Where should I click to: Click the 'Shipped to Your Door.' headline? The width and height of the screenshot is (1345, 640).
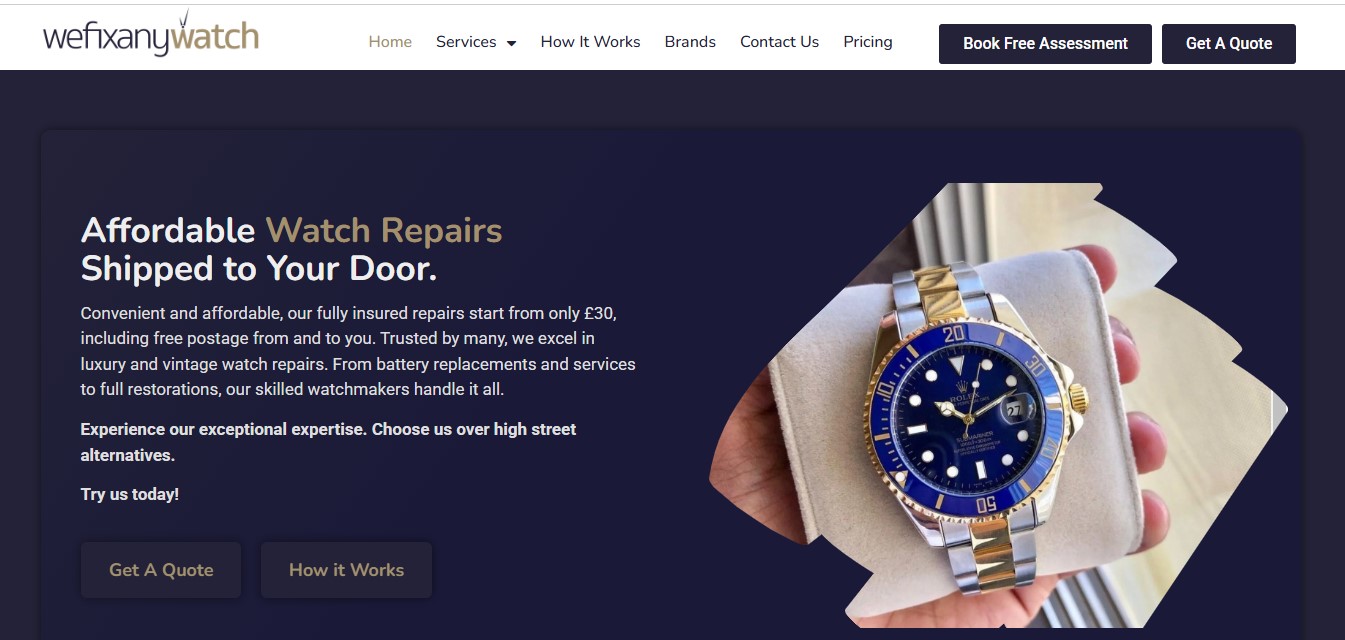tap(259, 269)
